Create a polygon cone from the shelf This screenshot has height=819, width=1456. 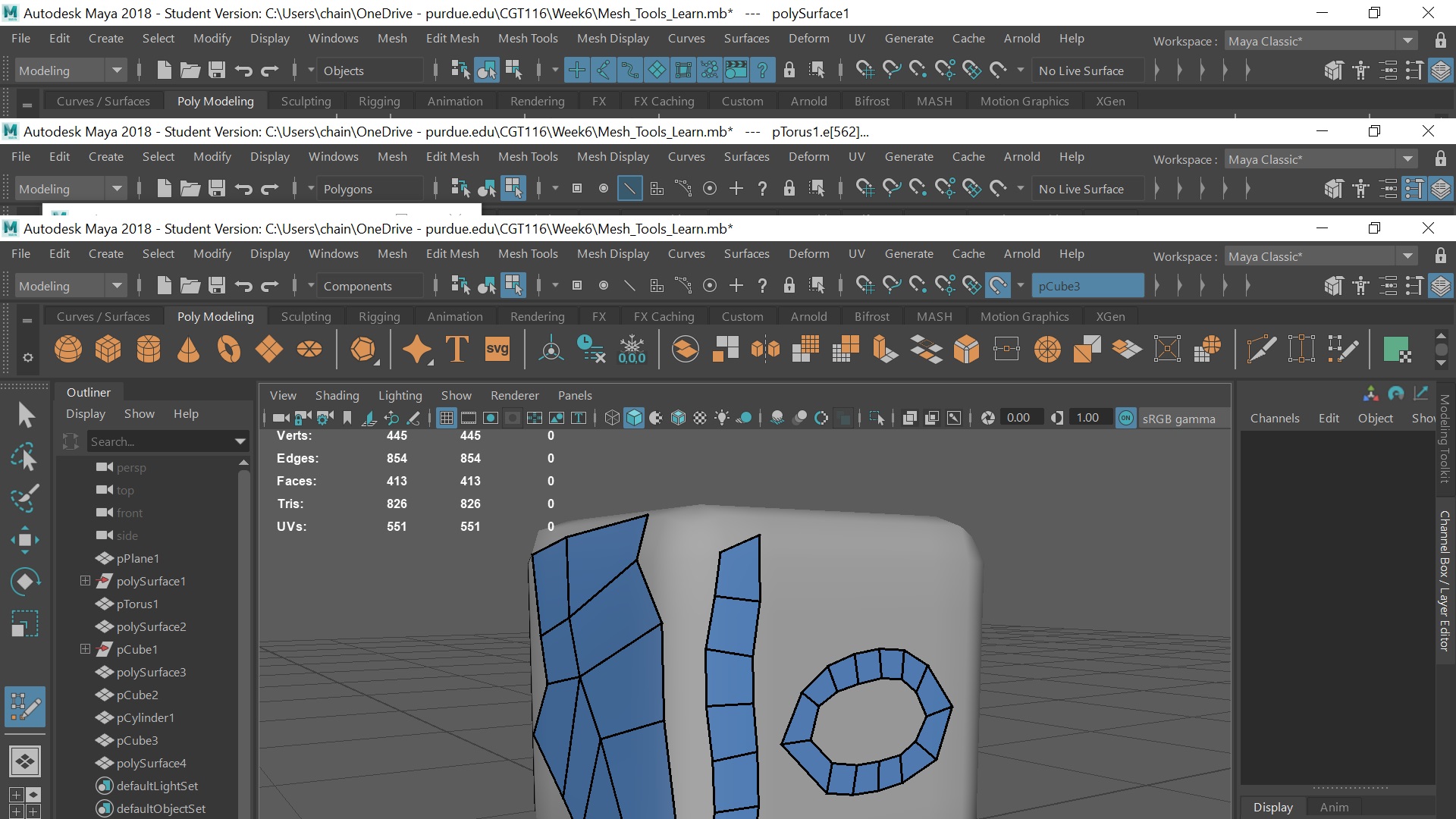(188, 350)
